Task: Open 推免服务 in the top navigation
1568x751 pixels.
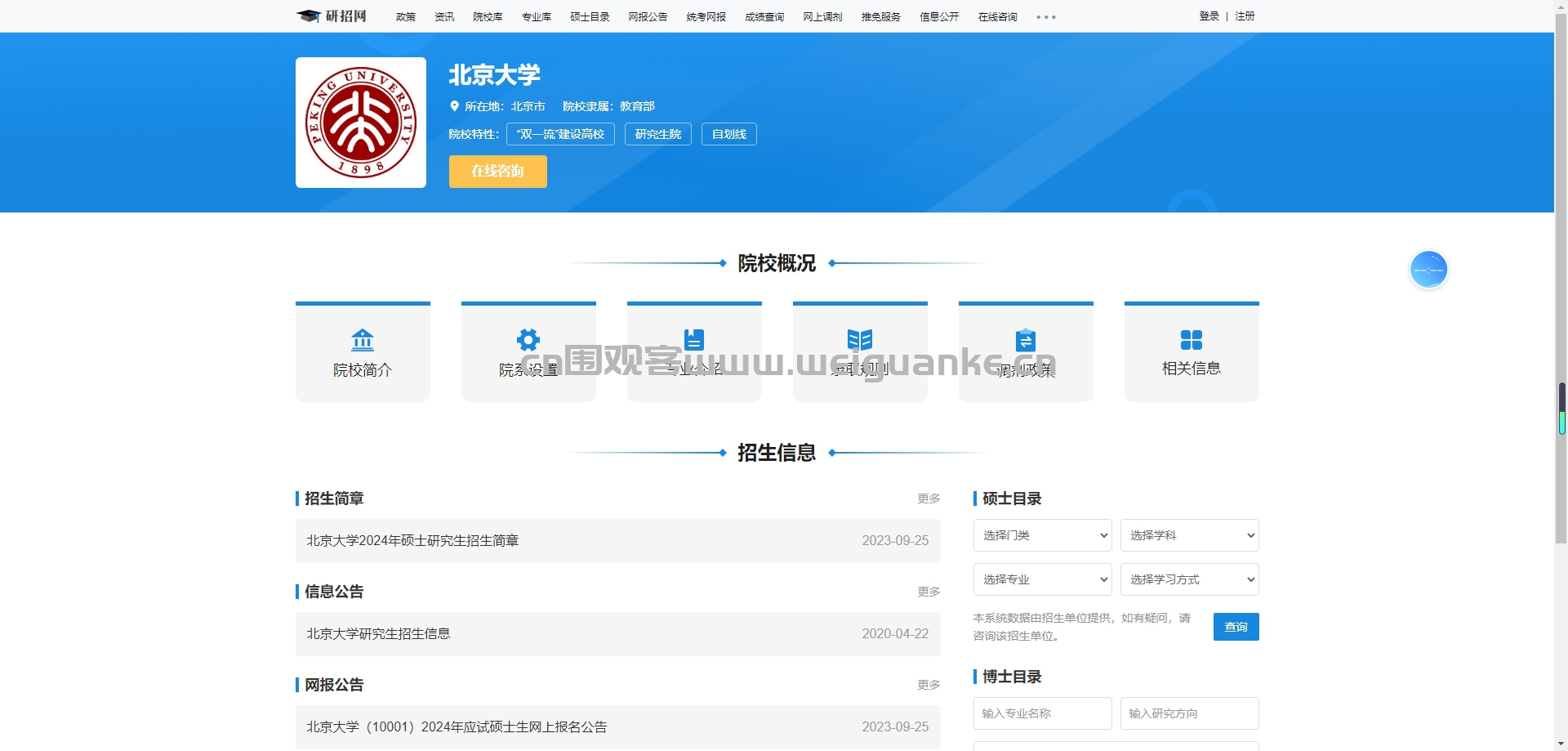Action: tap(881, 16)
